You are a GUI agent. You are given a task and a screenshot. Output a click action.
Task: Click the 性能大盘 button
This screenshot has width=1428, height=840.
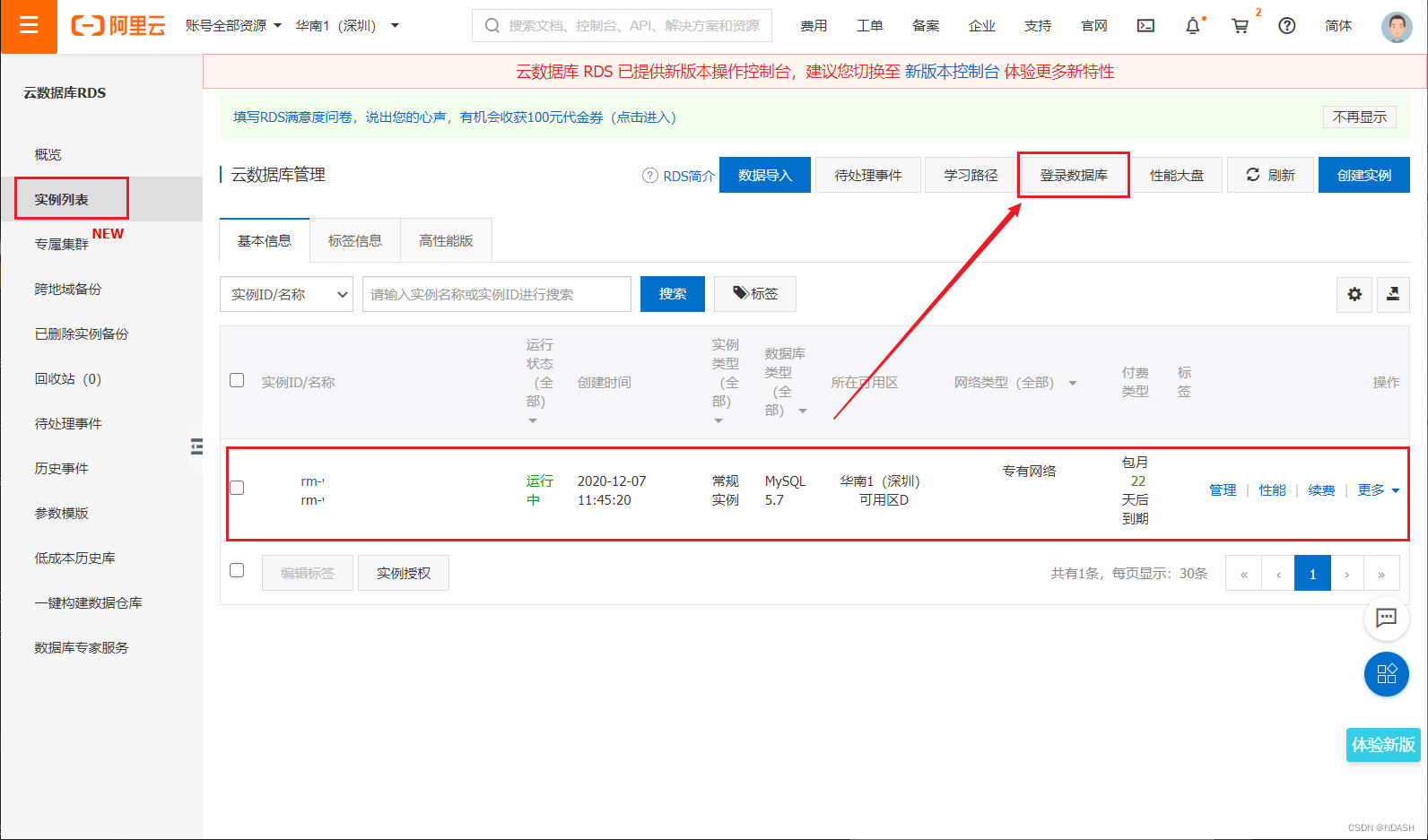point(1177,175)
